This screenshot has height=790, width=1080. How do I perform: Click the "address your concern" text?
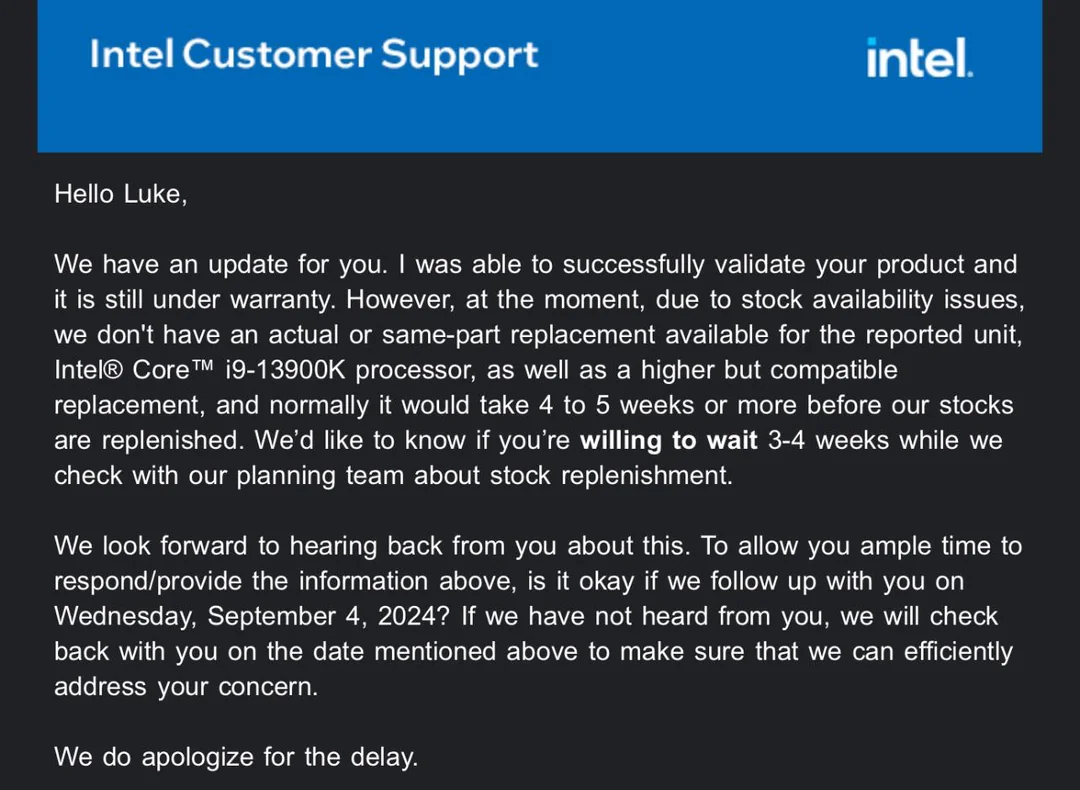186,687
